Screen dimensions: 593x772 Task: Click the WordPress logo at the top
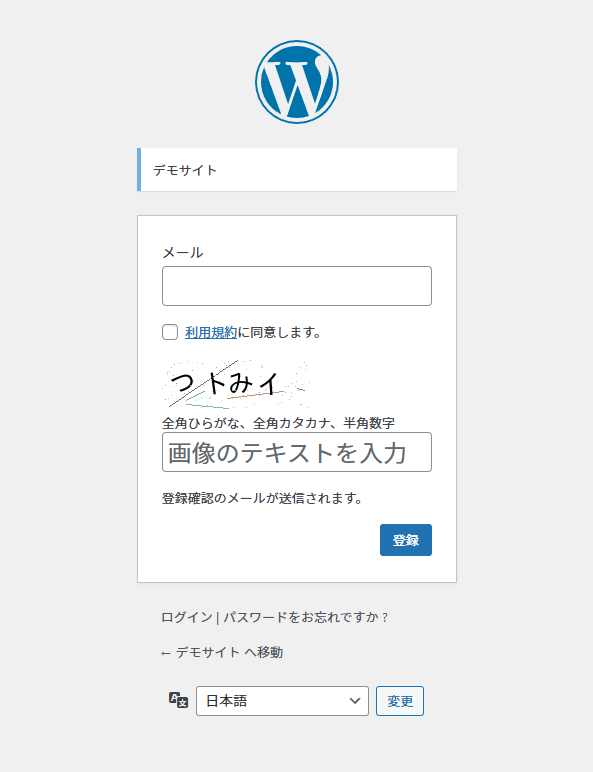[x=296, y=82]
